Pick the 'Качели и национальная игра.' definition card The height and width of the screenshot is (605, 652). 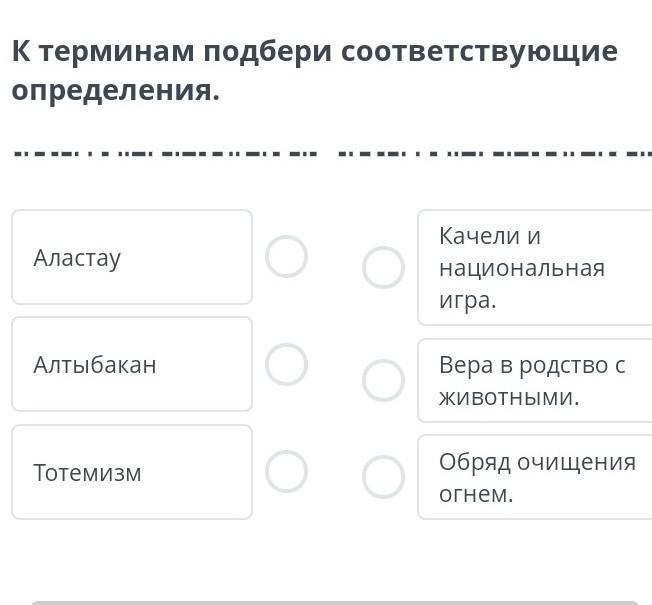(x=535, y=268)
